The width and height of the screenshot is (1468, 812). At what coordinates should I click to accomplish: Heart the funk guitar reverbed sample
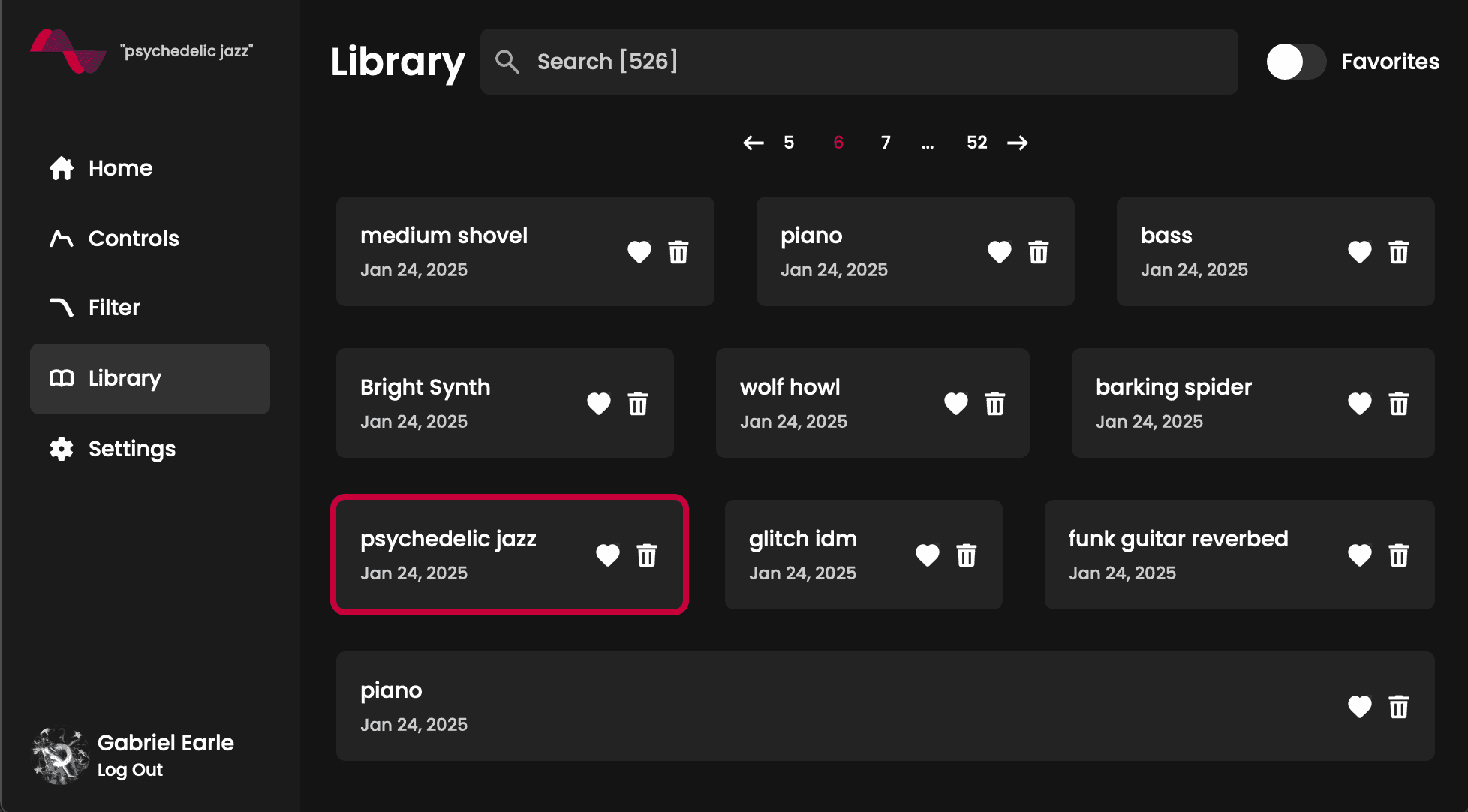[x=1359, y=555]
